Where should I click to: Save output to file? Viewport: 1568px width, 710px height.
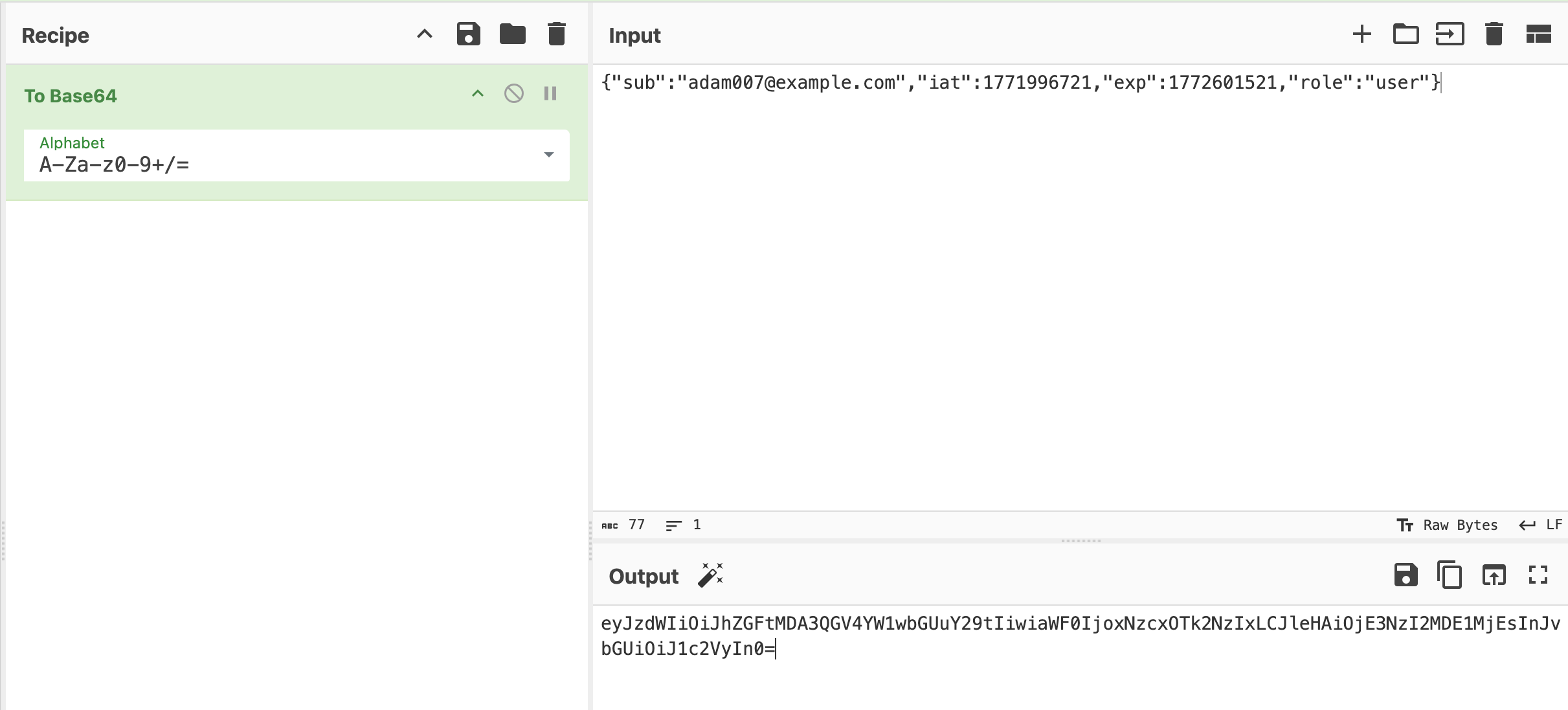[x=1406, y=575]
